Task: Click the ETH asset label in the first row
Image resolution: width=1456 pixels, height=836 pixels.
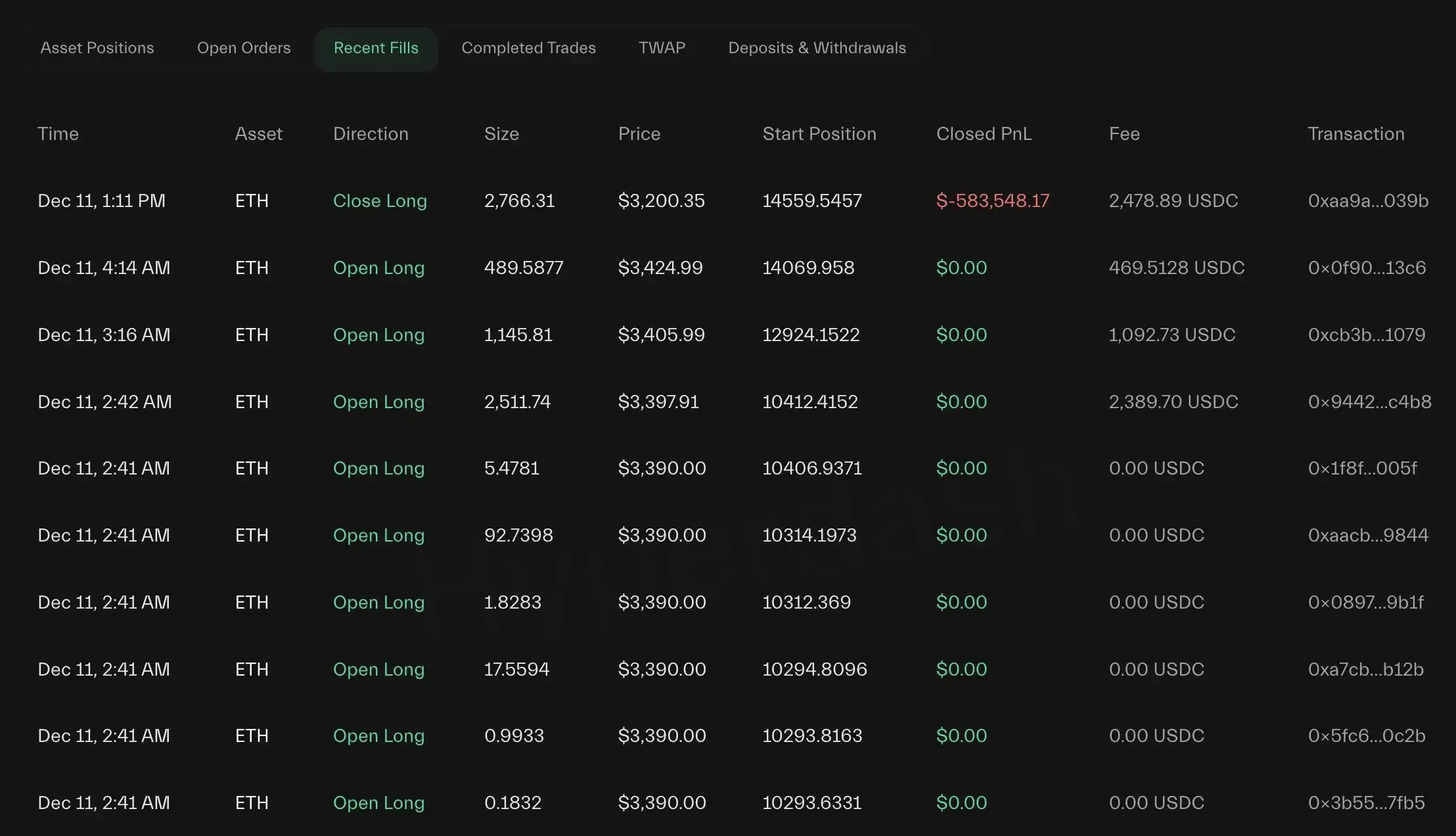Action: point(252,201)
